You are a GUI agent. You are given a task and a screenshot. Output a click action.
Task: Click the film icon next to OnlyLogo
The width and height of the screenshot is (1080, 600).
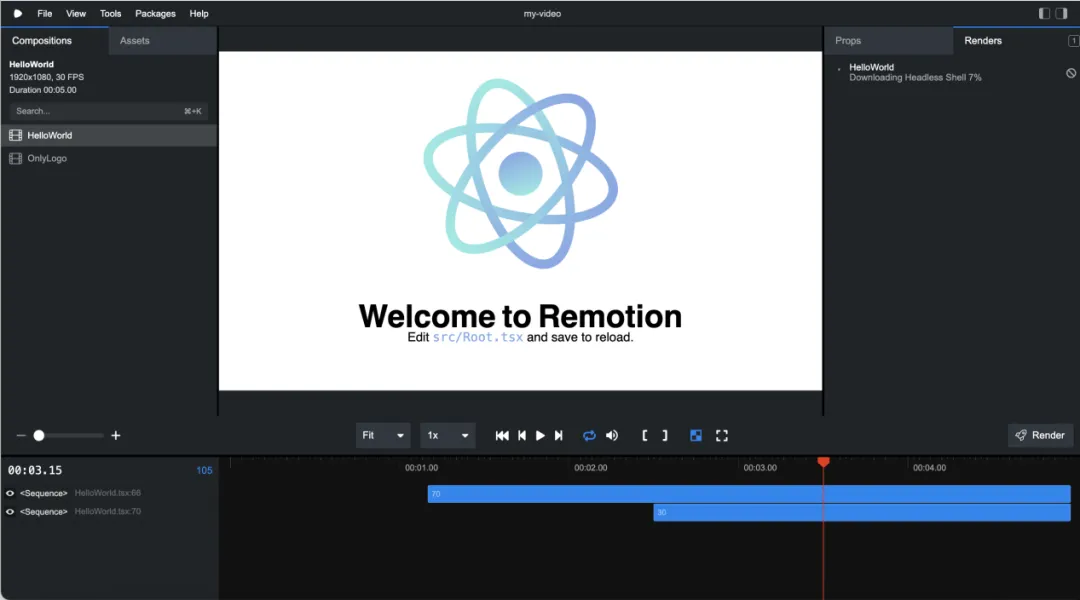[15, 158]
